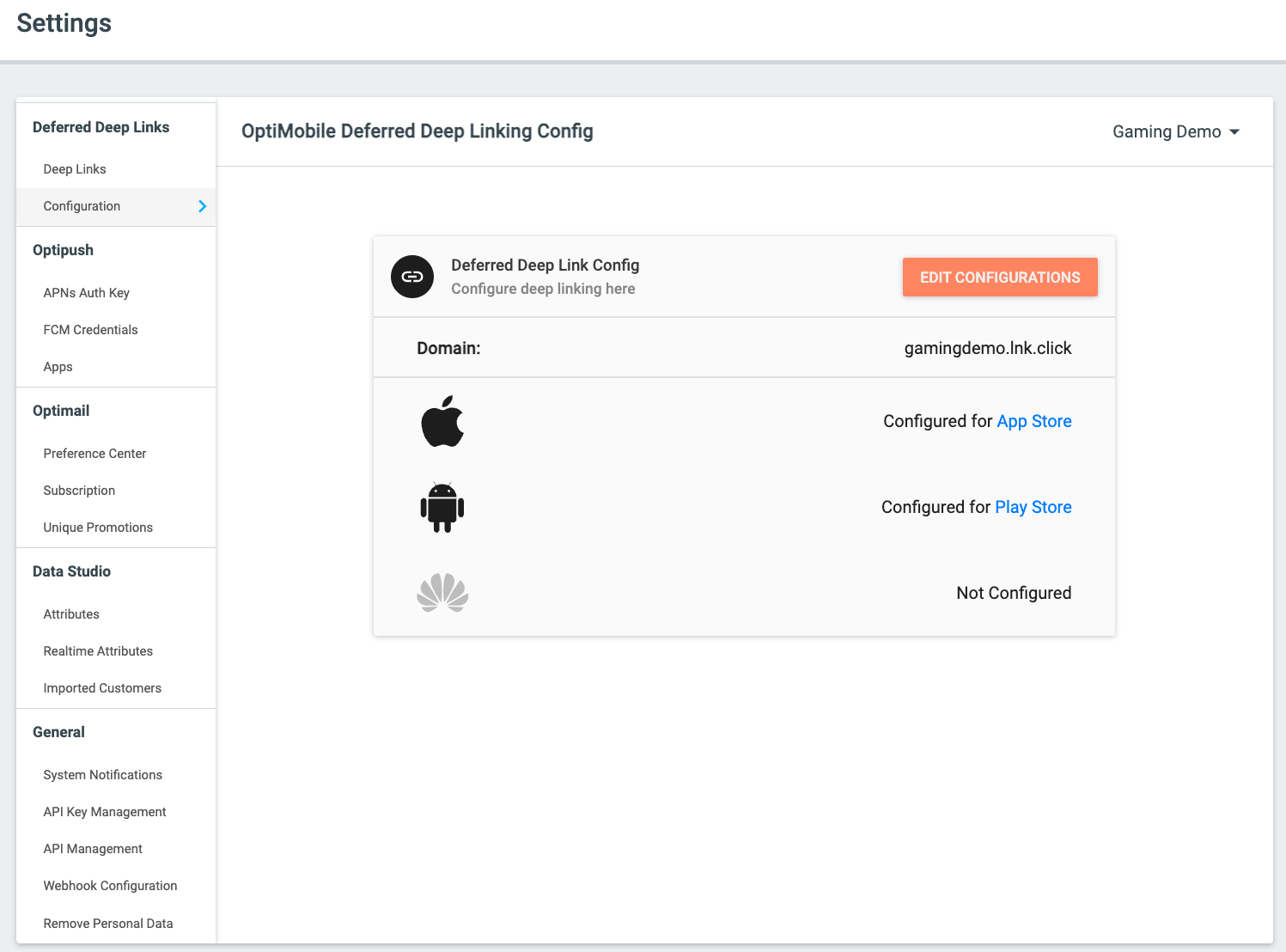Click the blue chevron next to Configuration

click(x=203, y=206)
